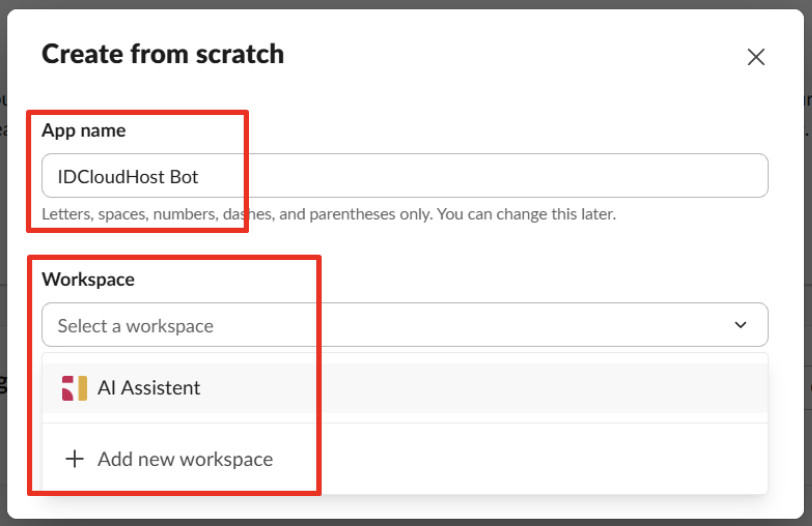Close the Create from scratch dialog
The width and height of the screenshot is (812, 526).
[756, 57]
